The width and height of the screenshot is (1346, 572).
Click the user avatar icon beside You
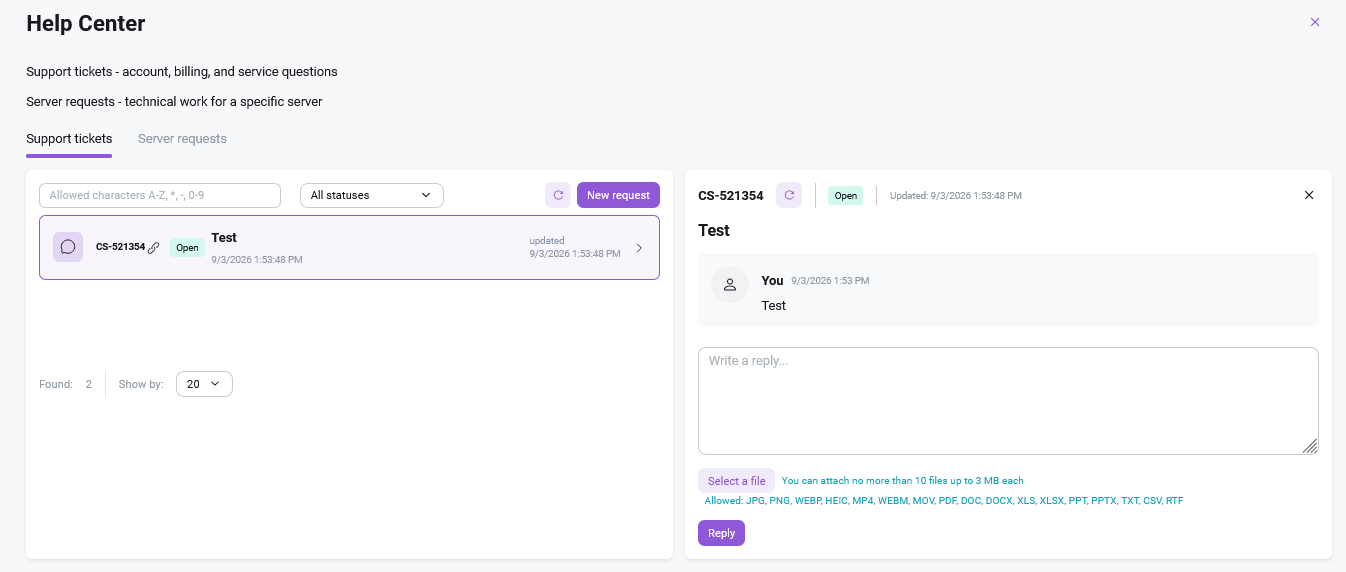pyautogui.click(x=730, y=285)
